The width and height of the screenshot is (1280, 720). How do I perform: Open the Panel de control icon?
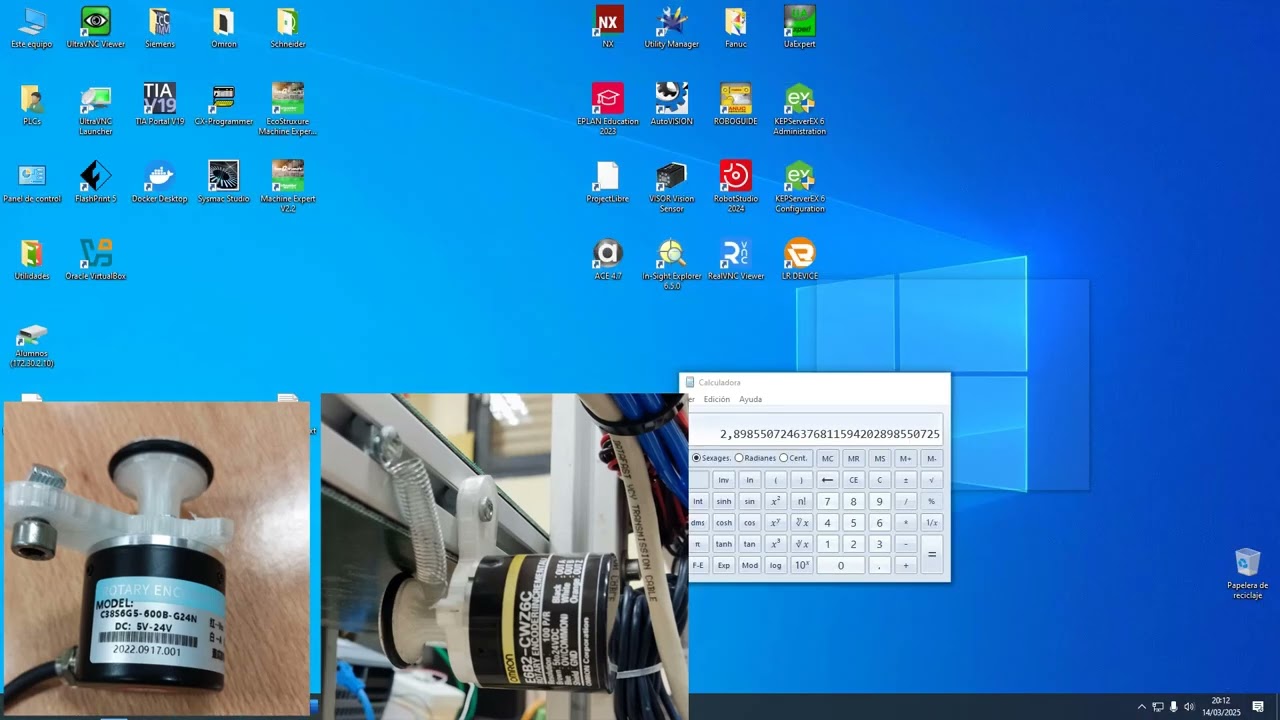pos(32,181)
